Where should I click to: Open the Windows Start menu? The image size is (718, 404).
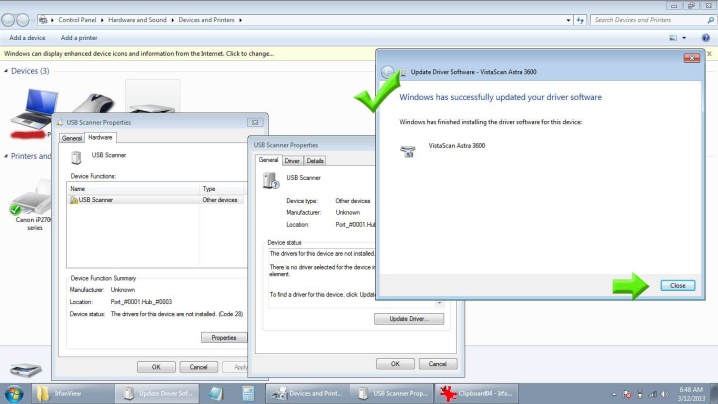[x=14, y=393]
